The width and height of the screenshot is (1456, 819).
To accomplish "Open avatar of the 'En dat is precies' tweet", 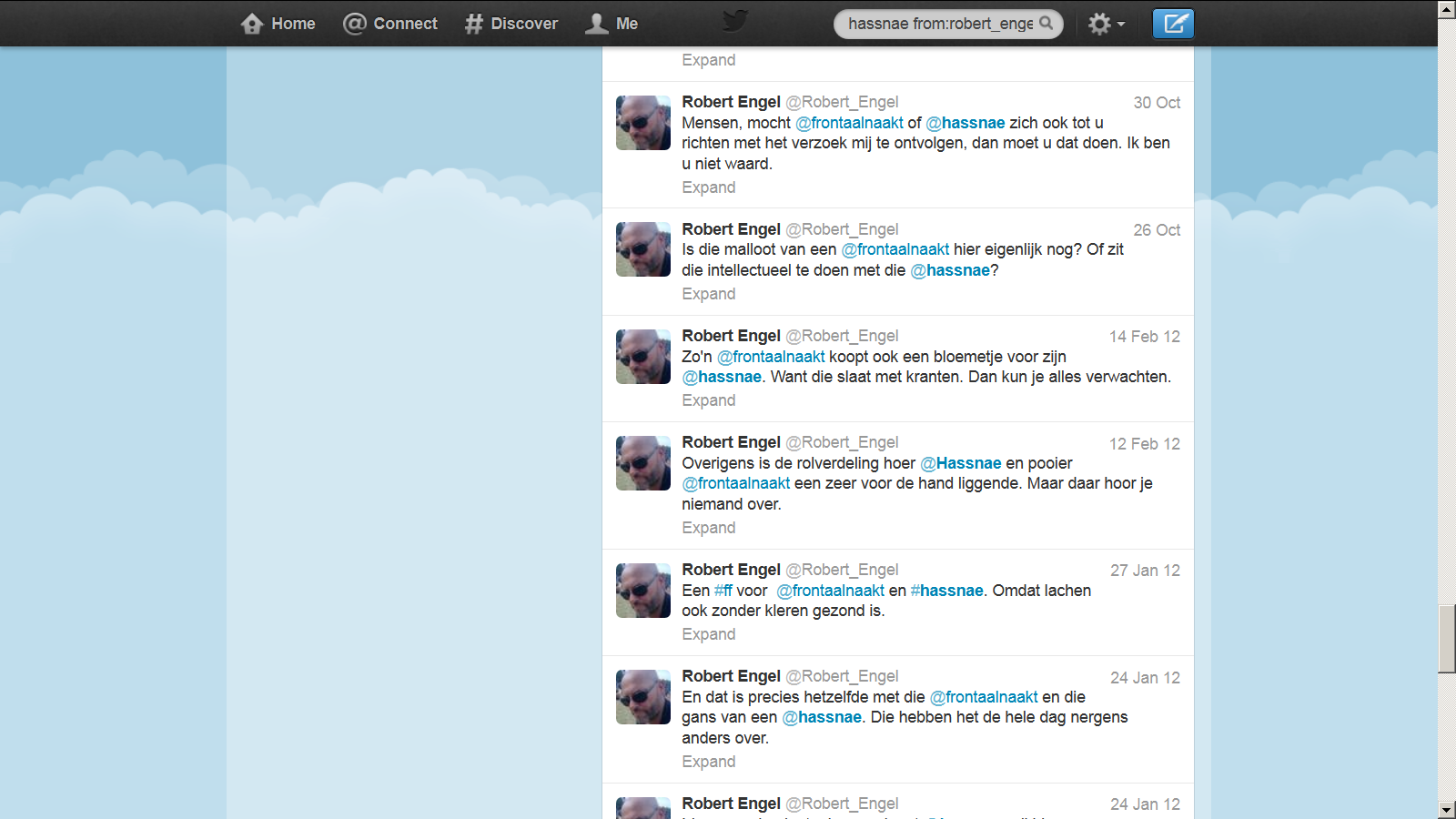I will [x=643, y=697].
